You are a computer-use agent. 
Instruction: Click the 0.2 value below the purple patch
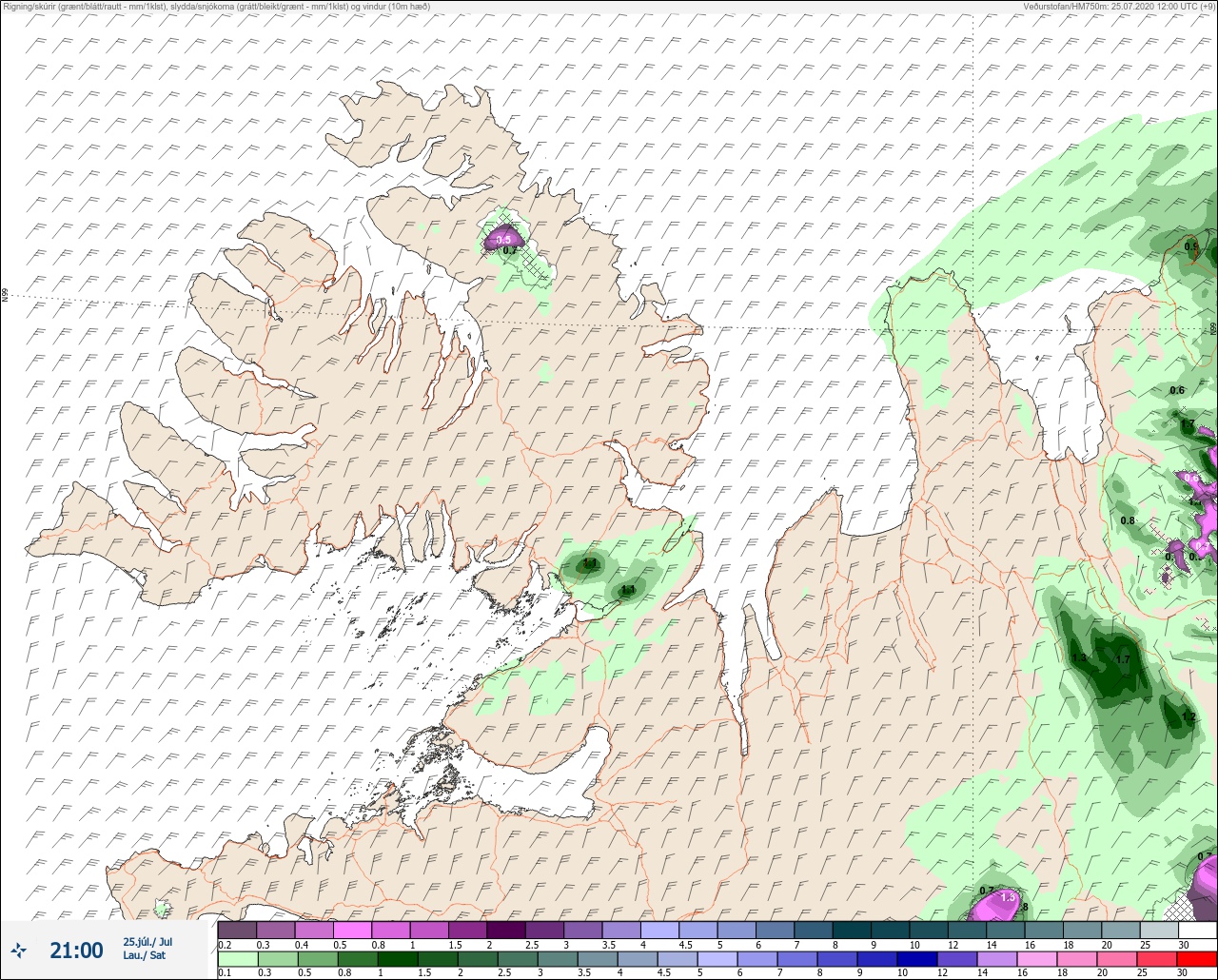pos(510,251)
